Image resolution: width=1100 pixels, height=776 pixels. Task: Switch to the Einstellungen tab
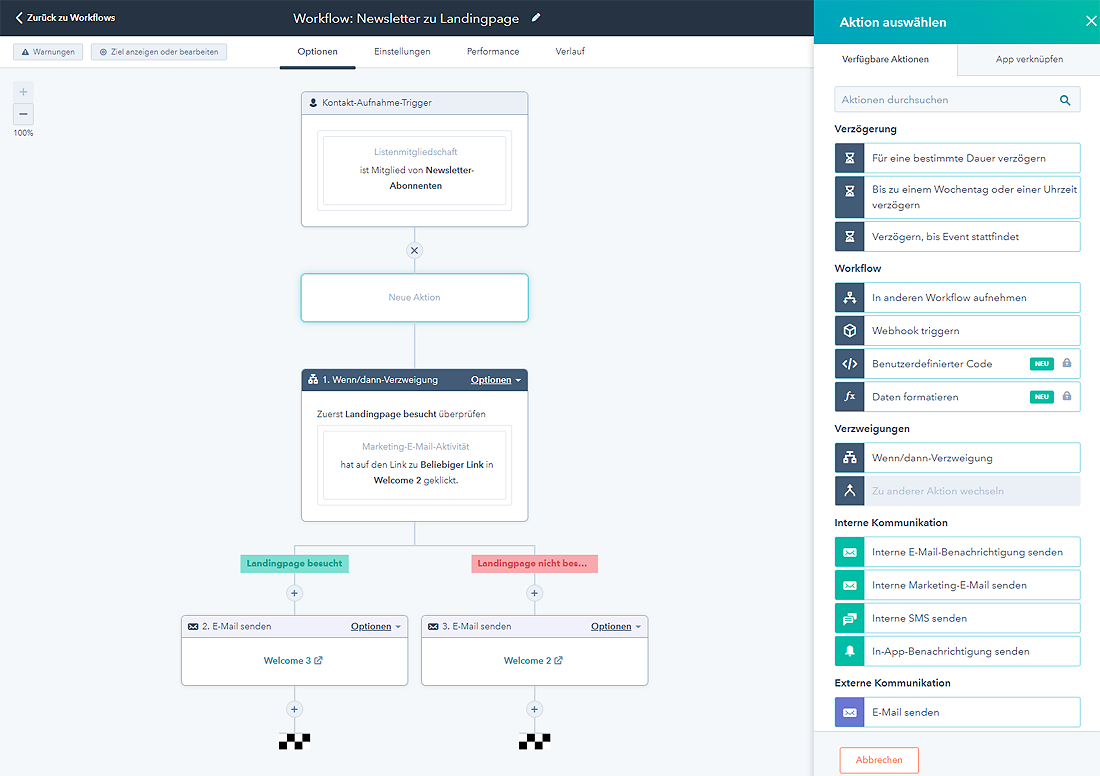(402, 52)
